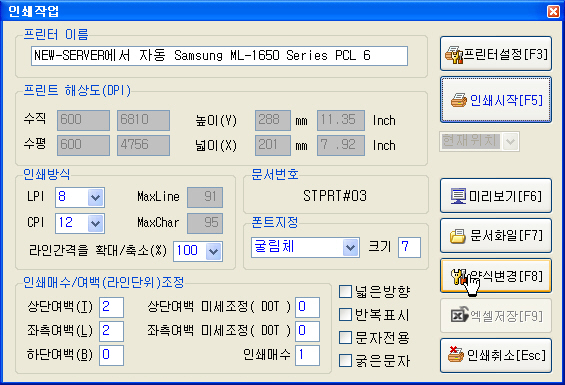Click the monitor icon on 미리보기[F6]
The width and height of the screenshot is (565, 385).
coord(458,196)
